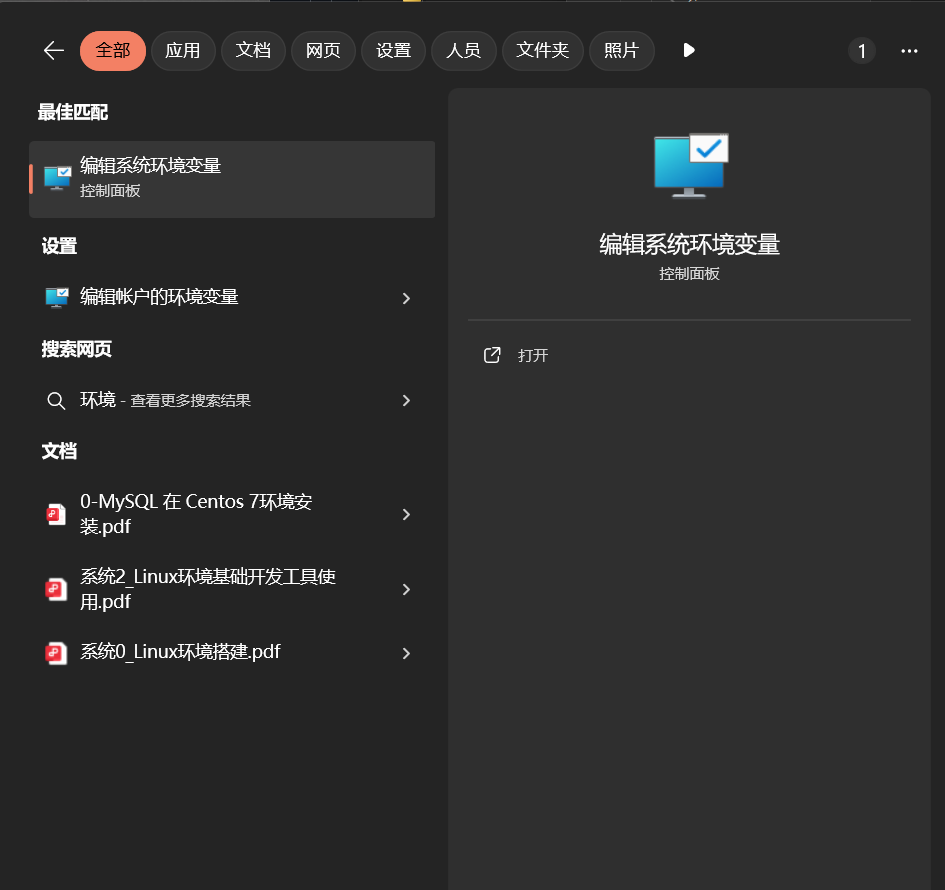
Task: Expand the chevron for 编辑帐户的环境变量
Action: coord(406,298)
